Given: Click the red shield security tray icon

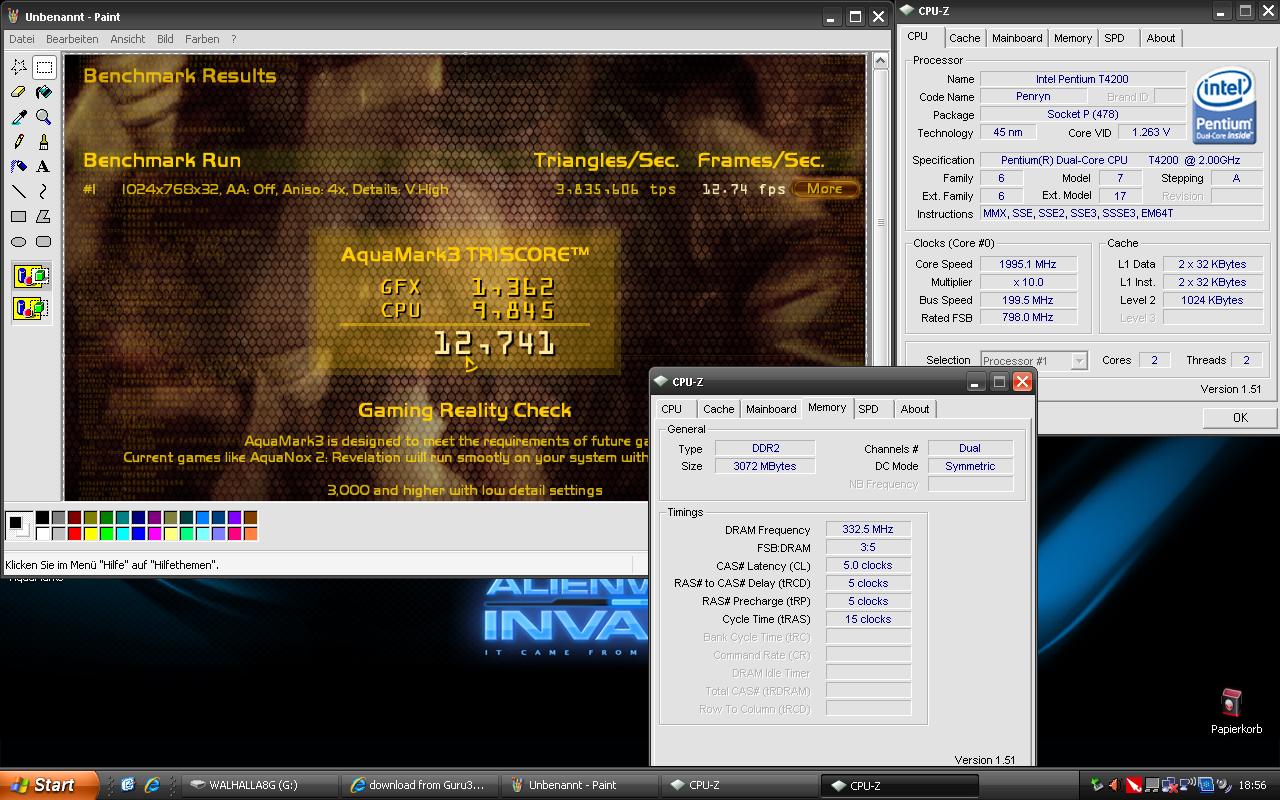Looking at the screenshot, I should (1133, 785).
